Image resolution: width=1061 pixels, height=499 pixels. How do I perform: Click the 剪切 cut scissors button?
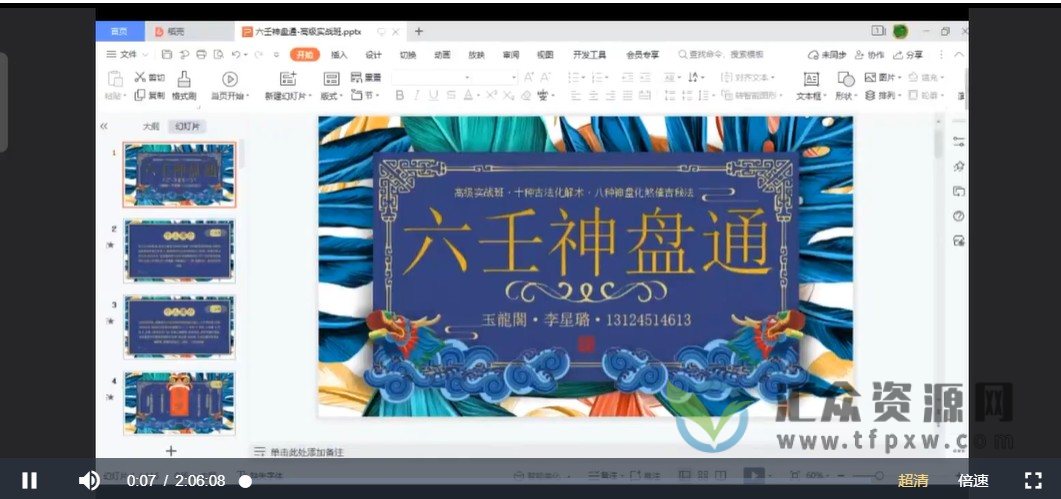pyautogui.click(x=150, y=77)
